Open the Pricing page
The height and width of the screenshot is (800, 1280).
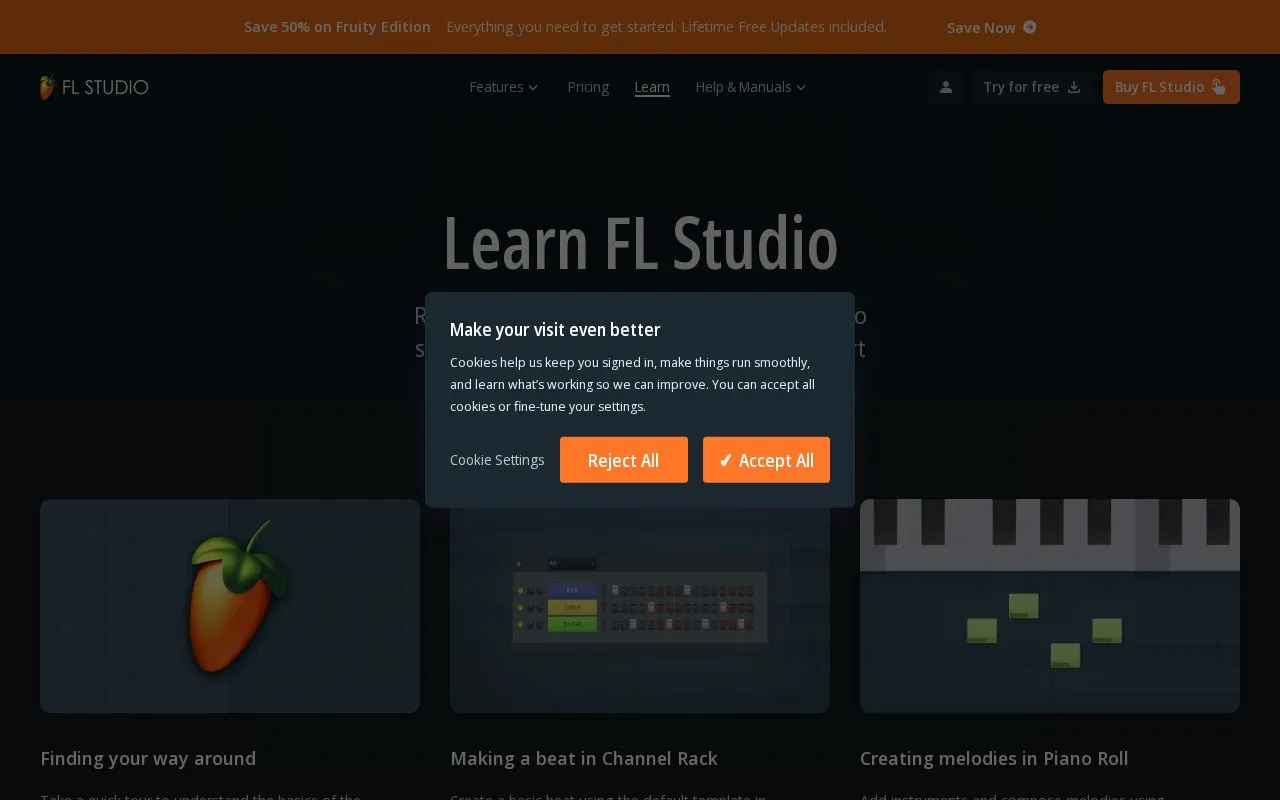[x=588, y=87]
